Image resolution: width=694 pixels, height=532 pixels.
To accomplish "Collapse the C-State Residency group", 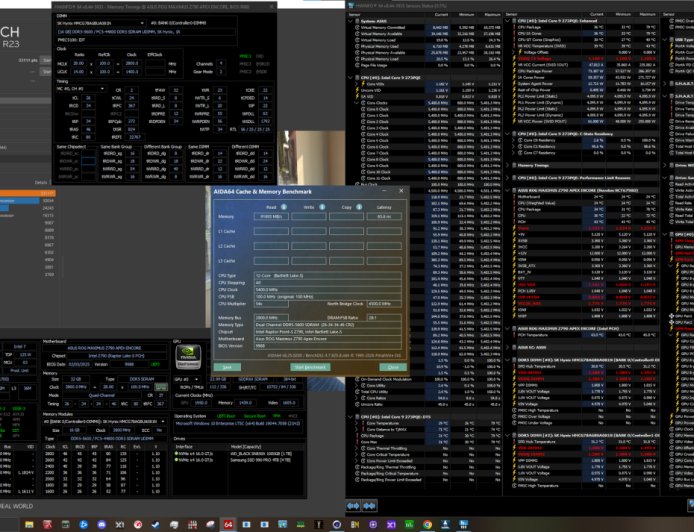I will click(507, 134).
